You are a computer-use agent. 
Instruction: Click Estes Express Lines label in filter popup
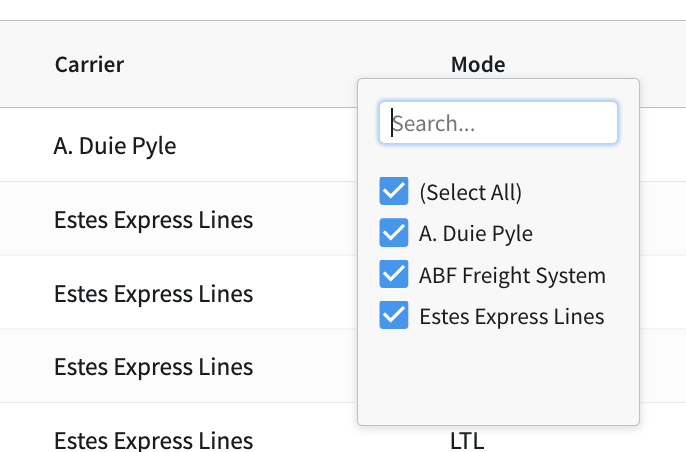[512, 317]
